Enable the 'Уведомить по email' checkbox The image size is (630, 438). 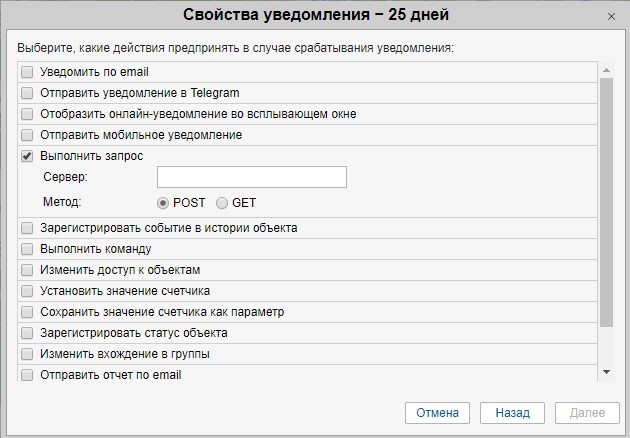click(x=27, y=72)
